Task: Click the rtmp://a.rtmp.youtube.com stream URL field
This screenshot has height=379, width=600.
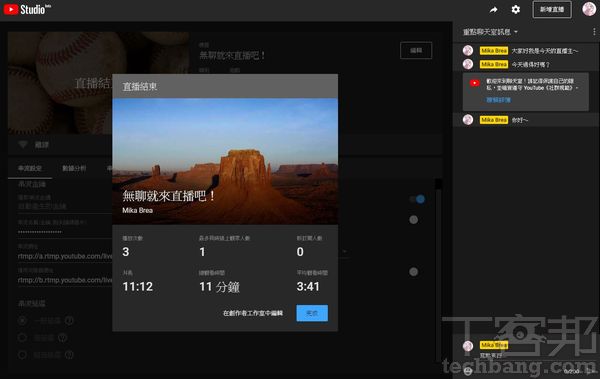Action: (65, 256)
